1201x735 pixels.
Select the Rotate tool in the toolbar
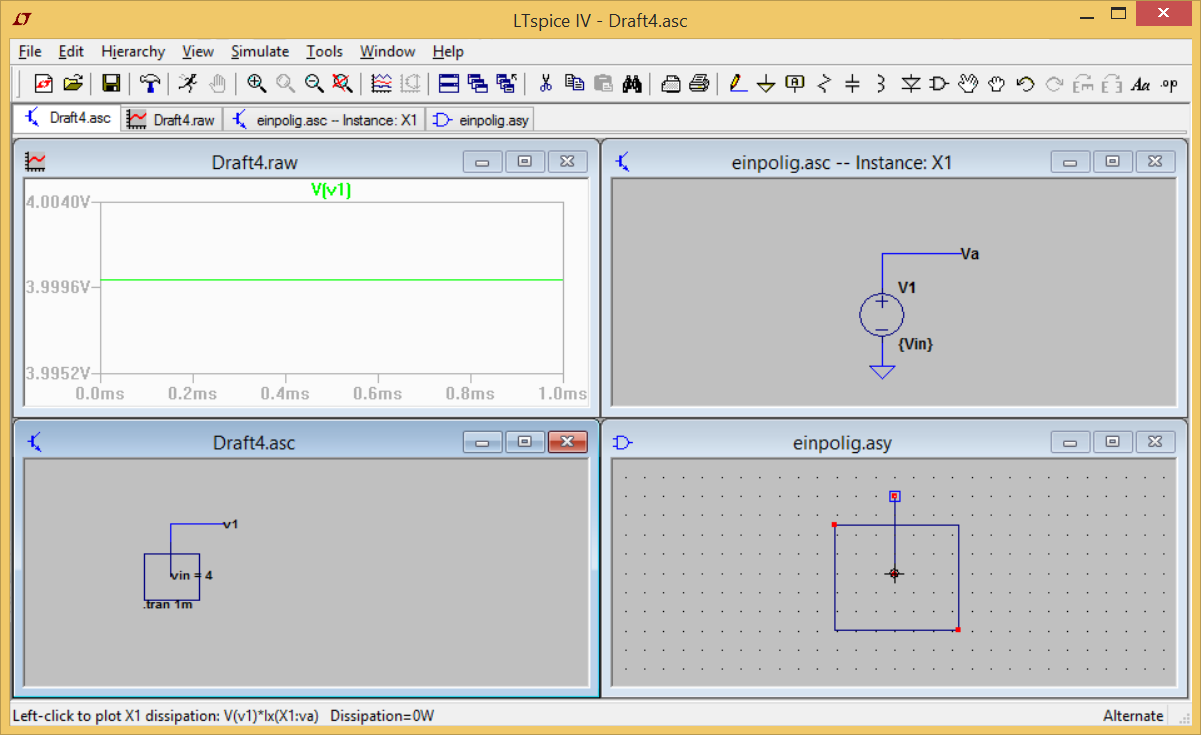pos(1083,84)
